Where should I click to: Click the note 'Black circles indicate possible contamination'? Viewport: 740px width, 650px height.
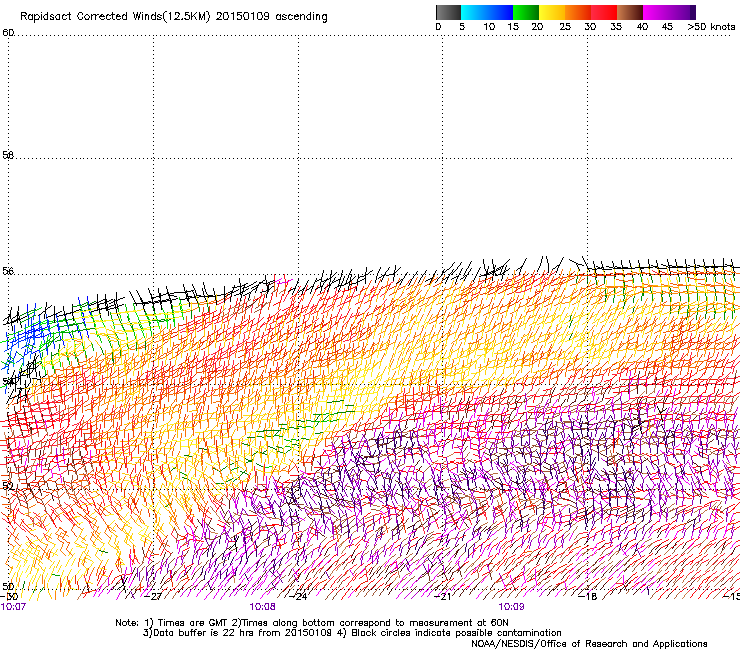coord(456,633)
